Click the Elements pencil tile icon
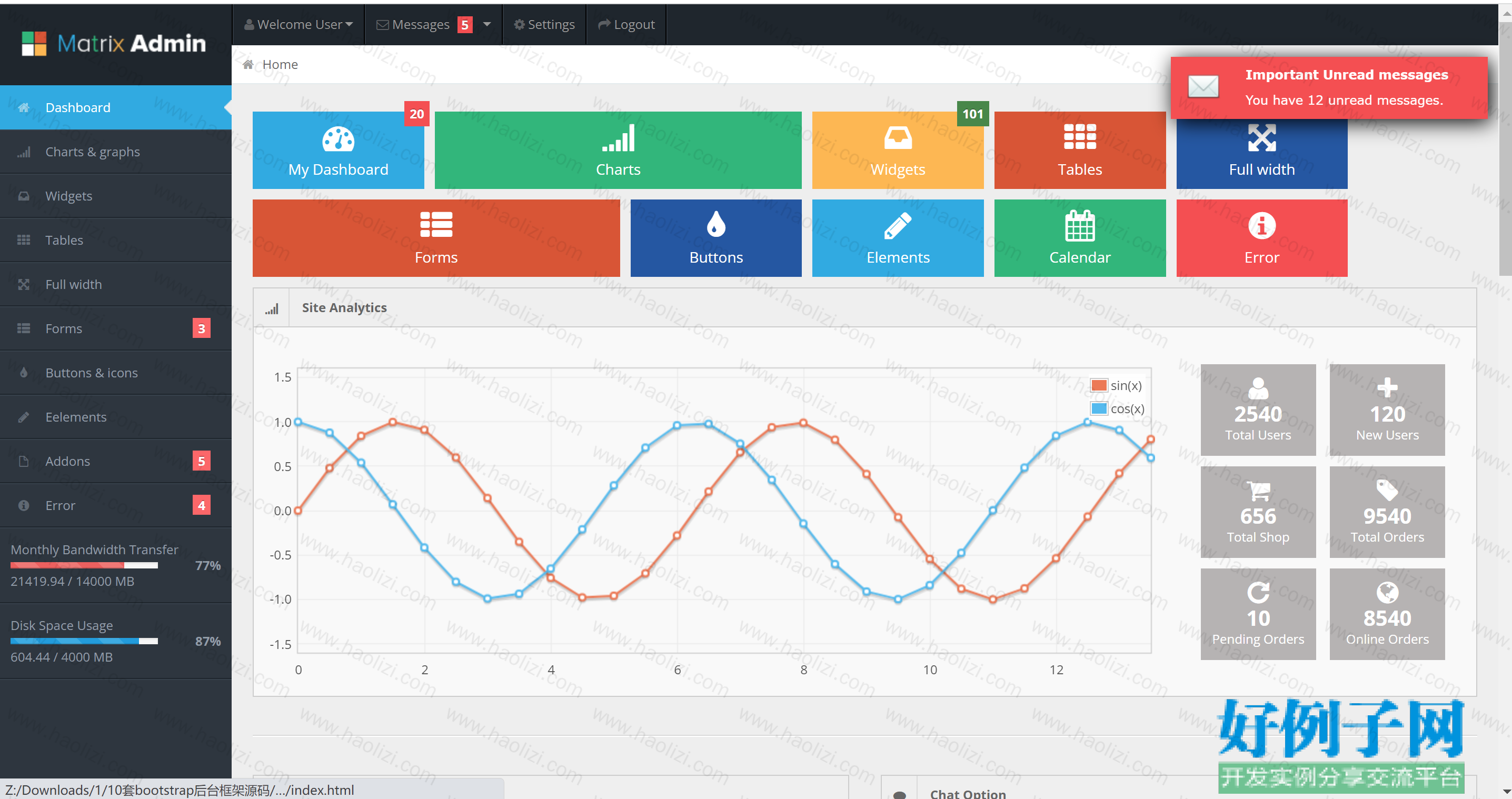The width and height of the screenshot is (1512, 799). [898, 225]
